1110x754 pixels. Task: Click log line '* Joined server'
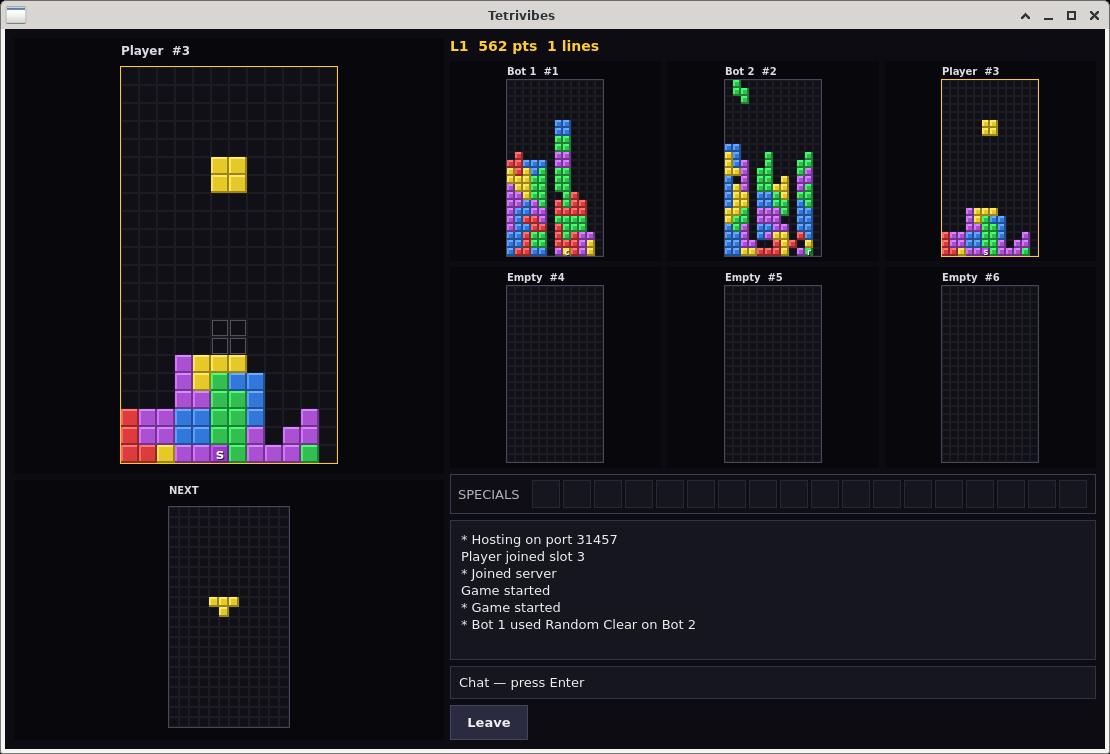pos(508,573)
